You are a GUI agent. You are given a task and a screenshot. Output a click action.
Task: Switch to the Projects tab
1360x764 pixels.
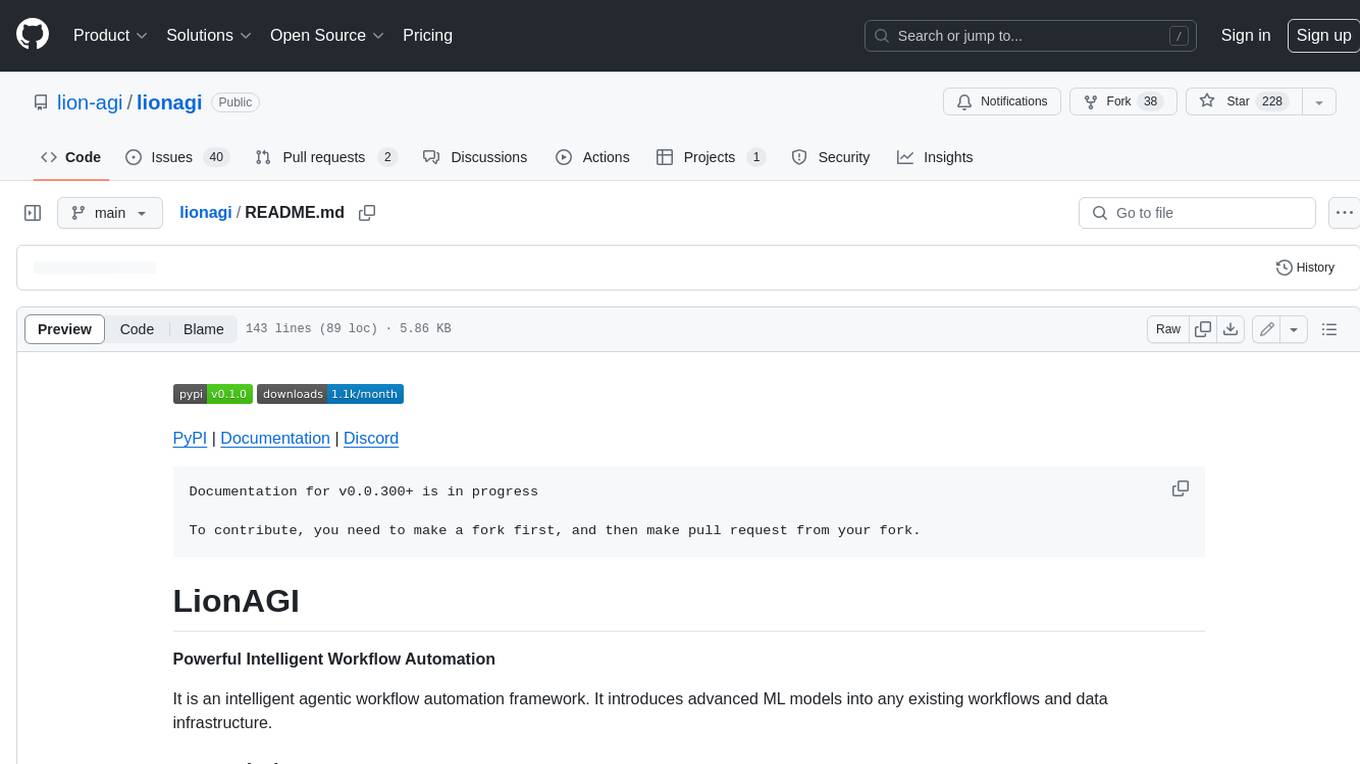pyautogui.click(x=711, y=157)
